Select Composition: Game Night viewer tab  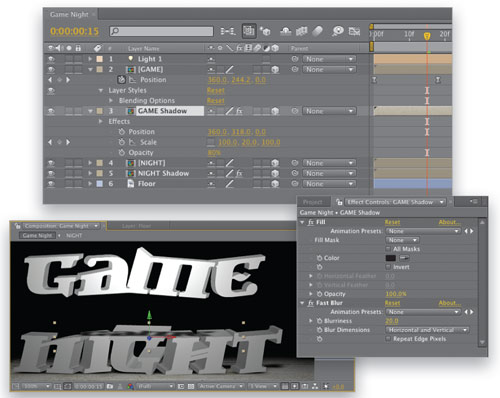click(57, 226)
